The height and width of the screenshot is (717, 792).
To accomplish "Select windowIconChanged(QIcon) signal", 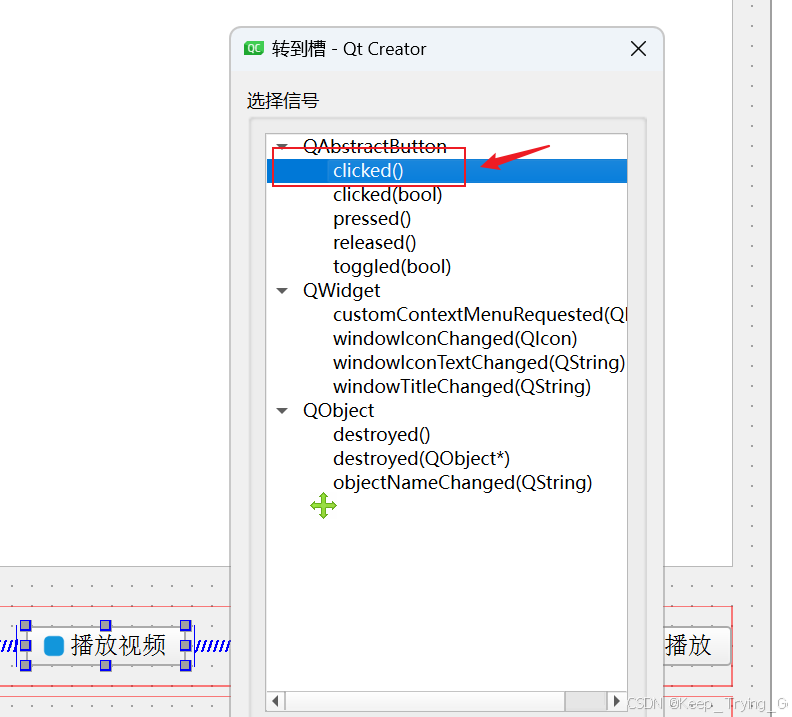I will pyautogui.click(x=455, y=339).
